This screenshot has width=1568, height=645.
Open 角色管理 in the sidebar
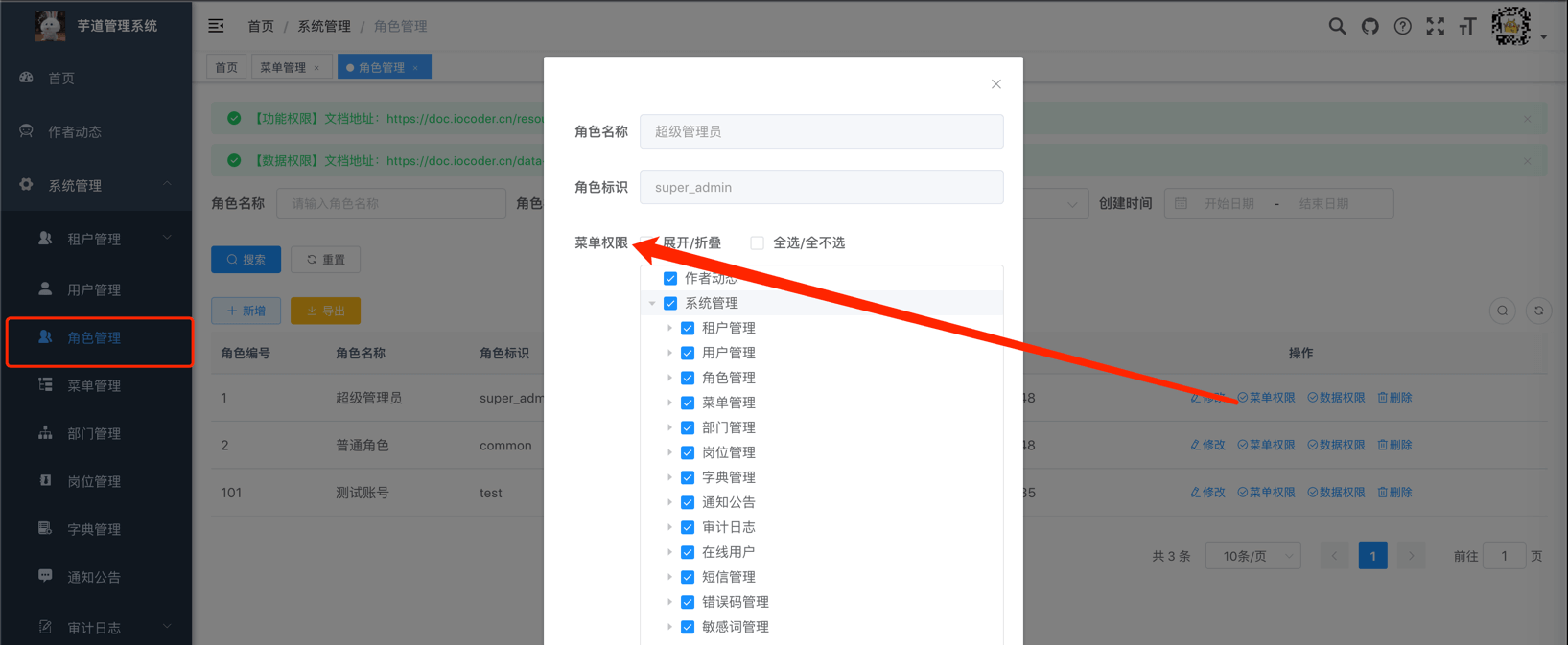[x=96, y=337]
